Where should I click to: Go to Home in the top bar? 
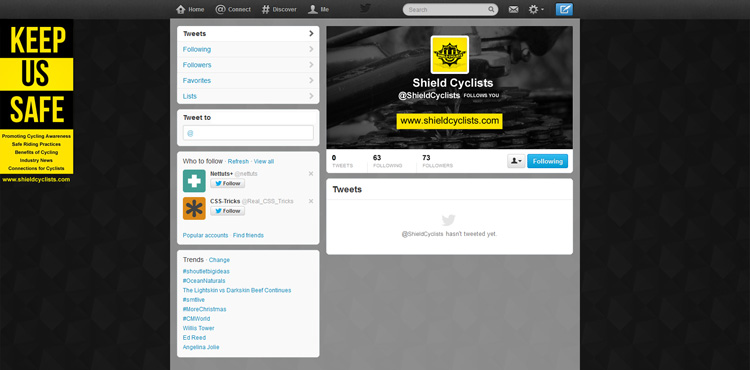point(190,10)
